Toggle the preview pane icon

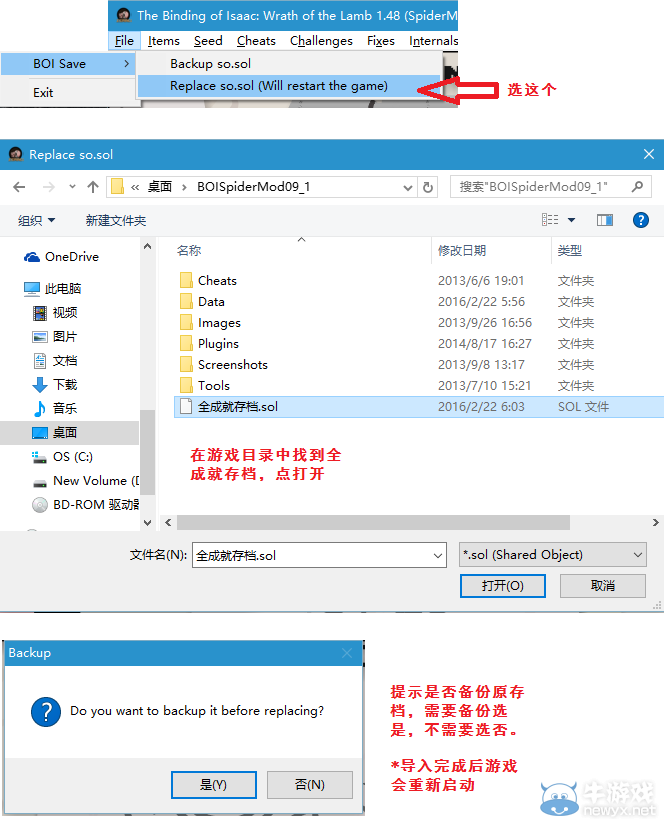605,220
